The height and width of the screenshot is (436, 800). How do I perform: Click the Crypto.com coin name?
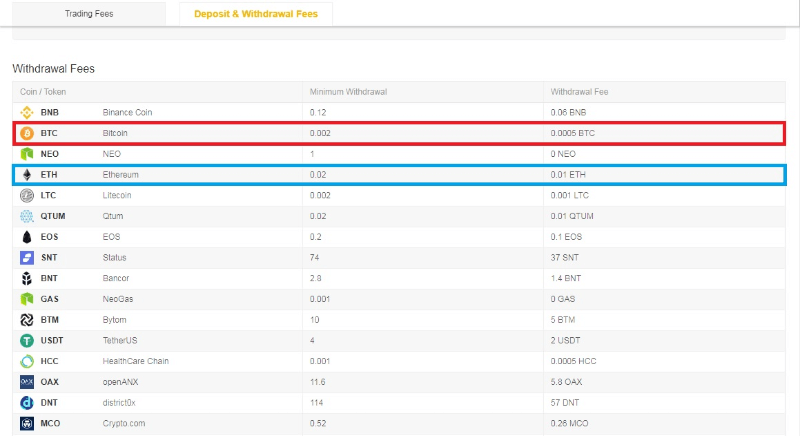click(x=125, y=423)
